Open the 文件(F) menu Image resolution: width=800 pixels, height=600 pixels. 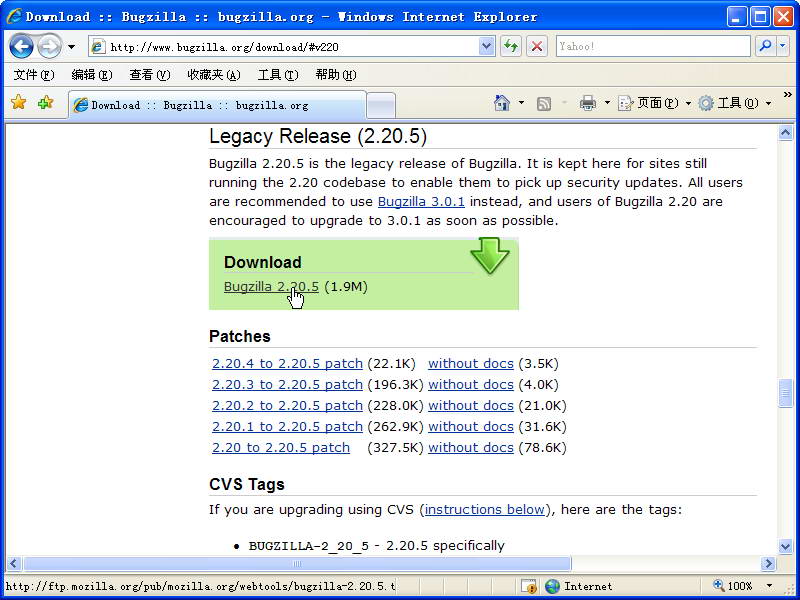34,75
